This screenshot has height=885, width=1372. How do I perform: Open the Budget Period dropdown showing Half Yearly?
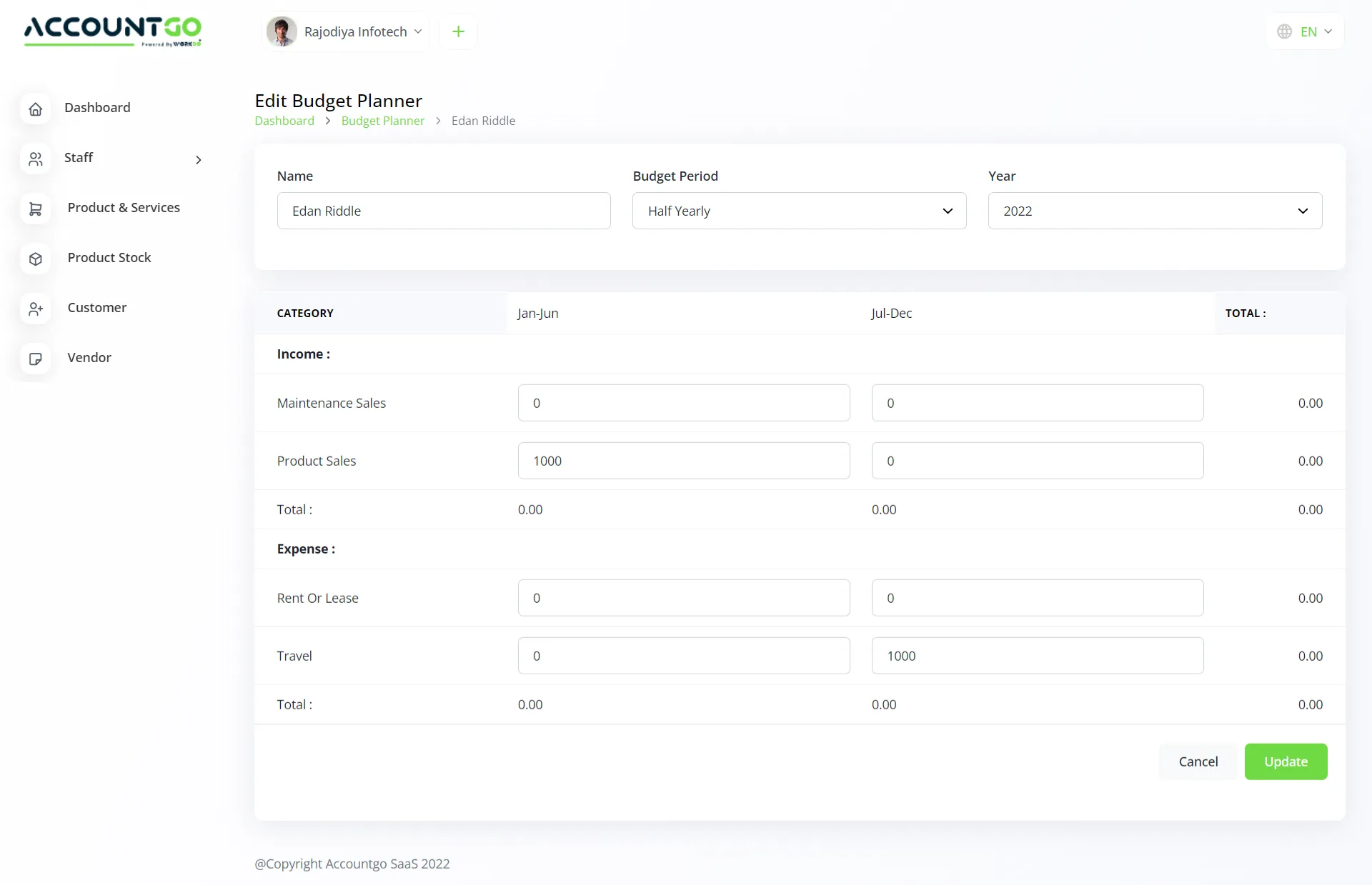point(799,211)
